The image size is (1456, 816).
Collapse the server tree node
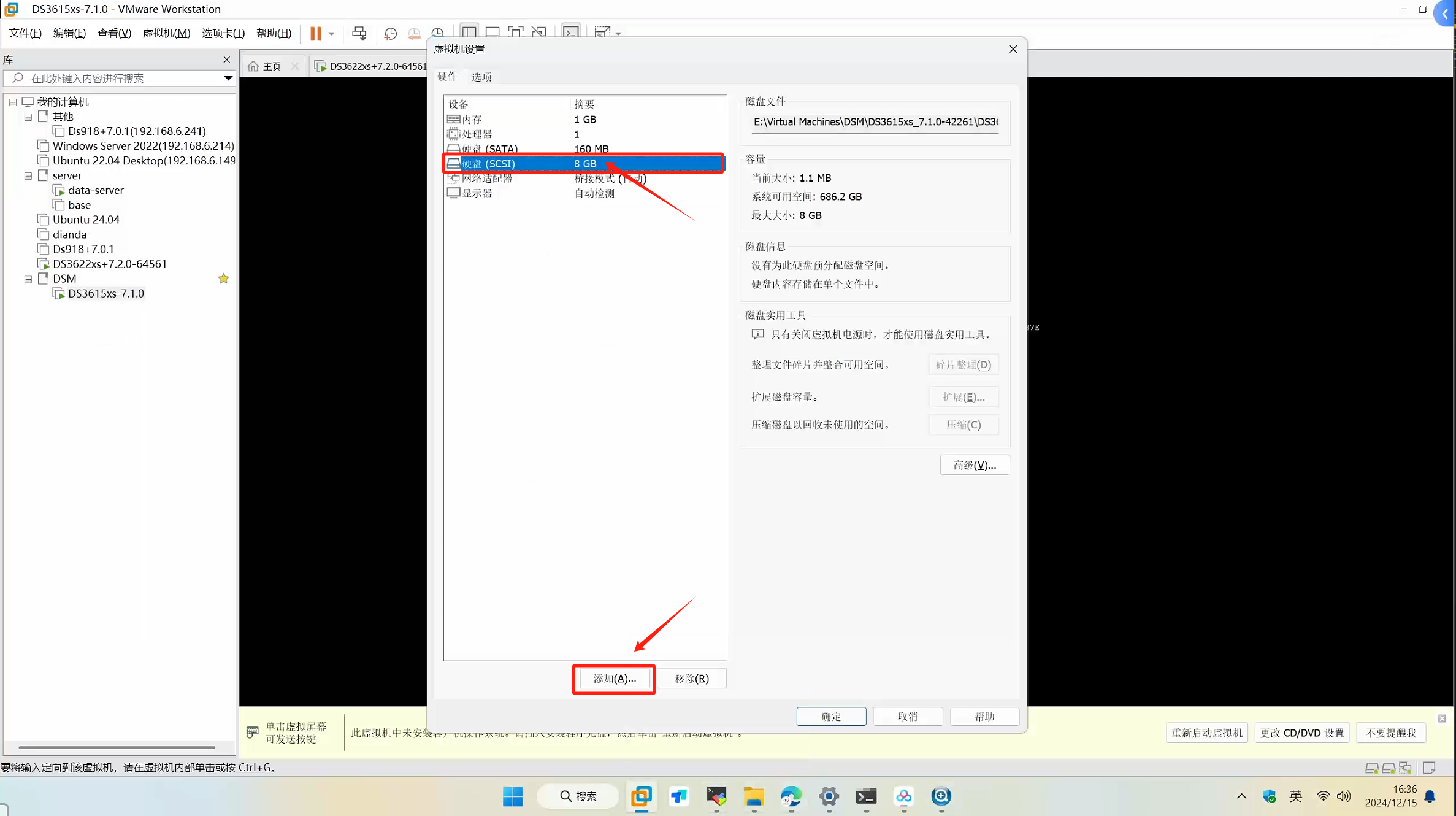point(28,175)
